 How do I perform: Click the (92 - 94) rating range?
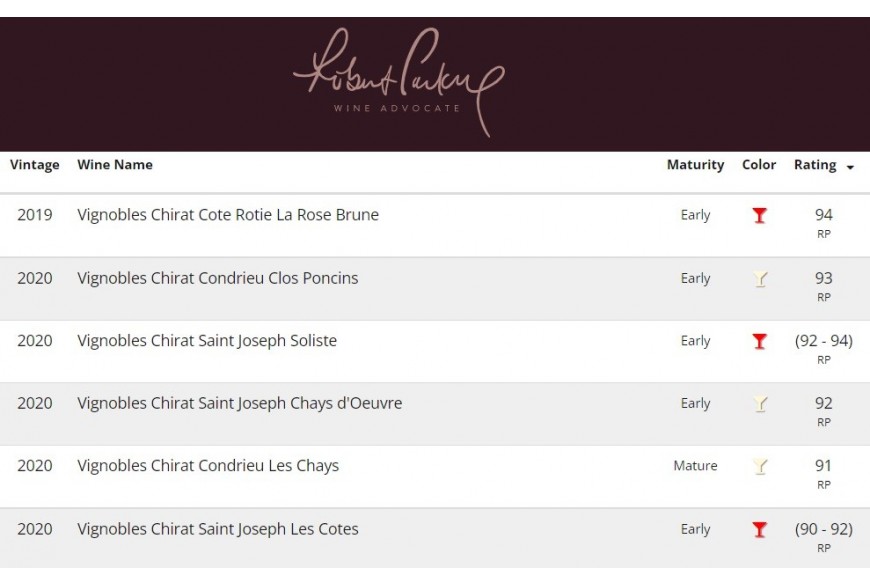pos(823,341)
